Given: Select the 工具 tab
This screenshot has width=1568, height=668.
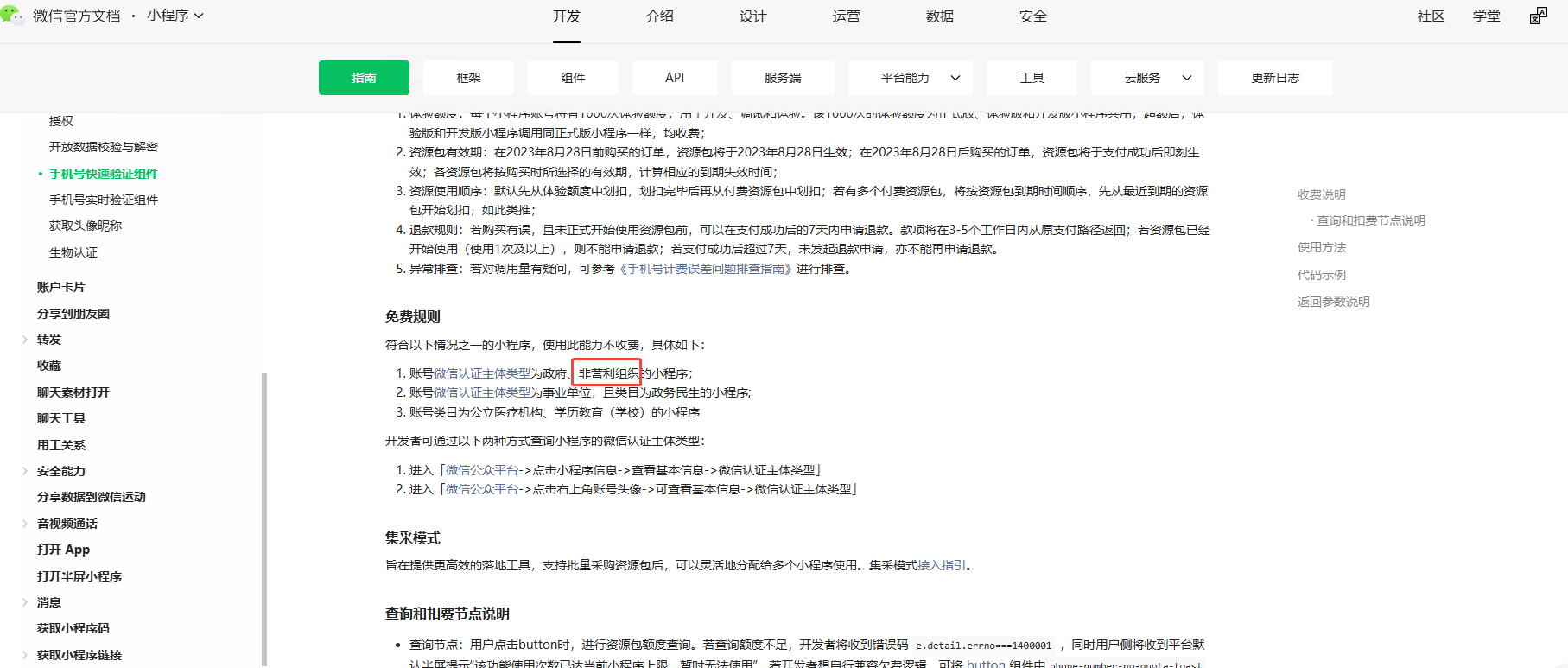Looking at the screenshot, I should click(1032, 78).
